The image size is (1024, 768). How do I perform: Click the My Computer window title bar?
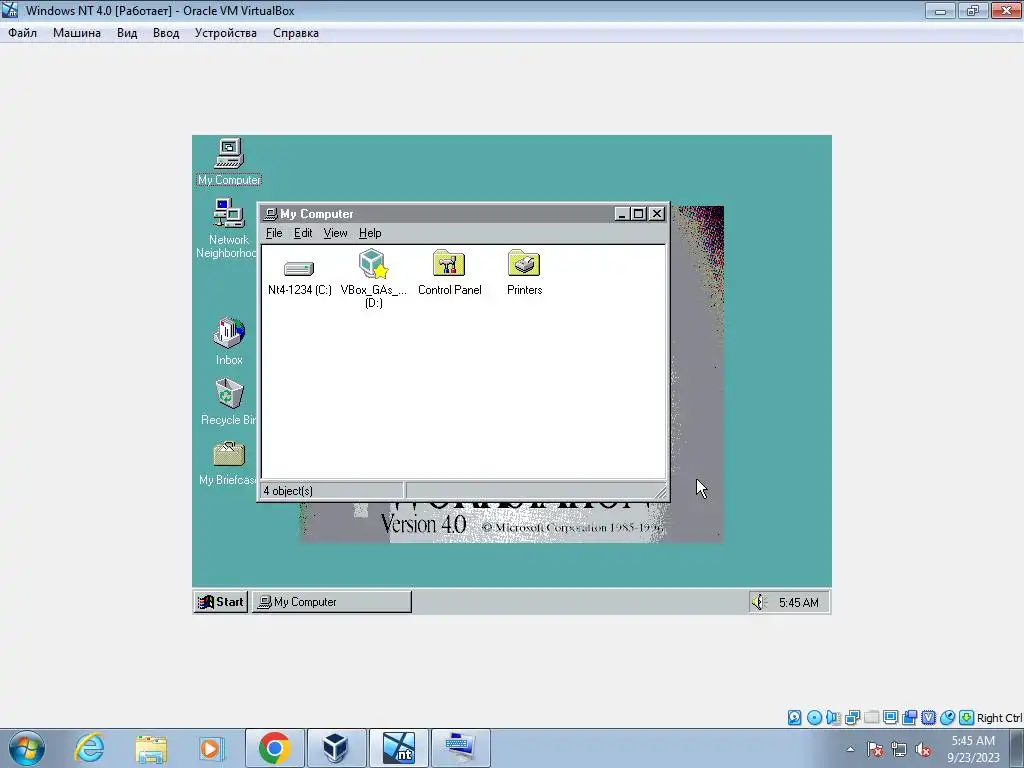click(464, 214)
